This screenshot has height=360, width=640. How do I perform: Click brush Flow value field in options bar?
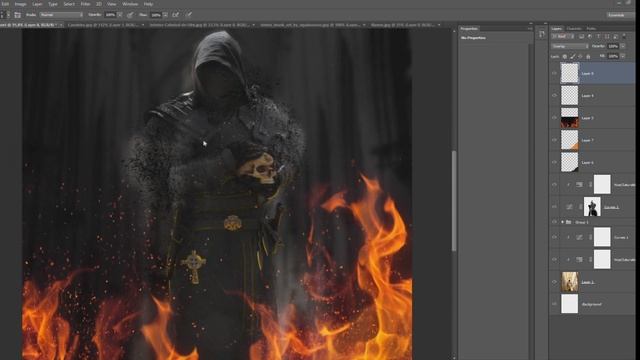pyautogui.click(x=156, y=15)
